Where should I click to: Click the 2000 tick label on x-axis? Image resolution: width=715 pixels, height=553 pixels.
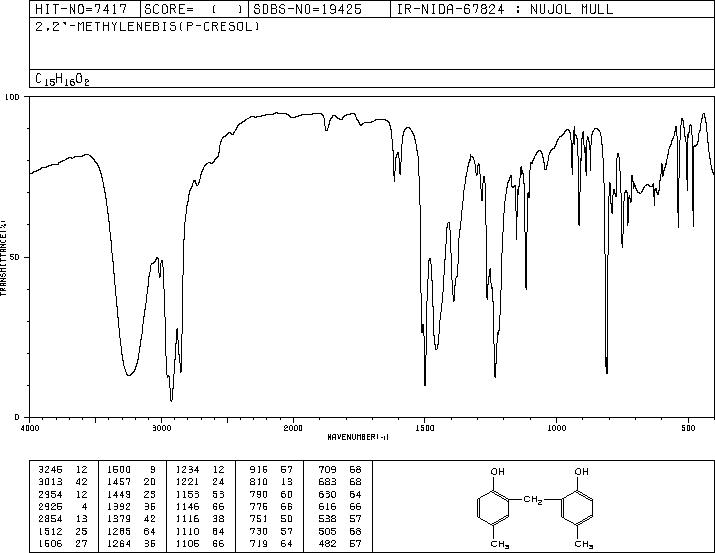point(293,428)
